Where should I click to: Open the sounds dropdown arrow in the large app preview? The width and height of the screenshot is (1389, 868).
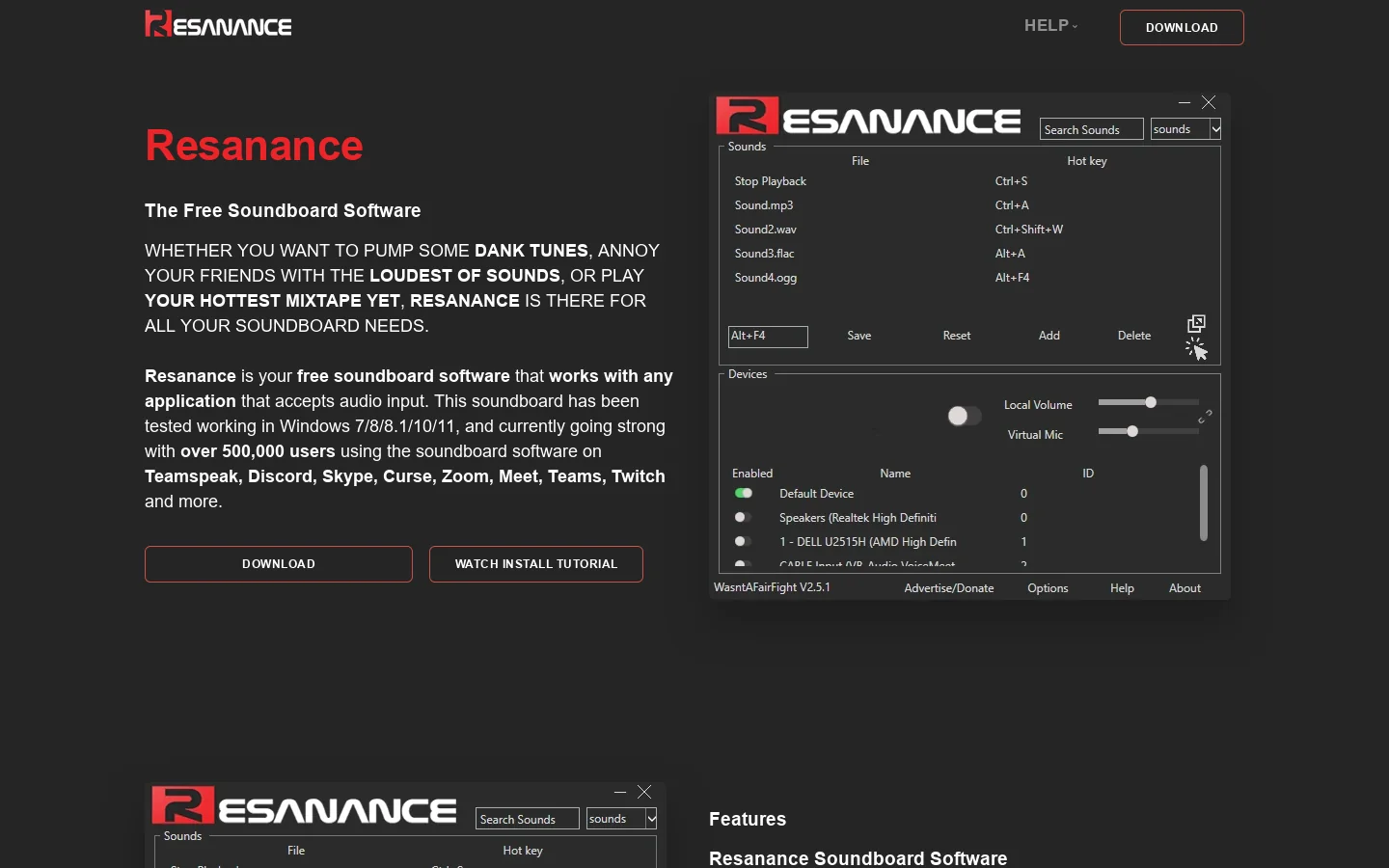(1215, 129)
